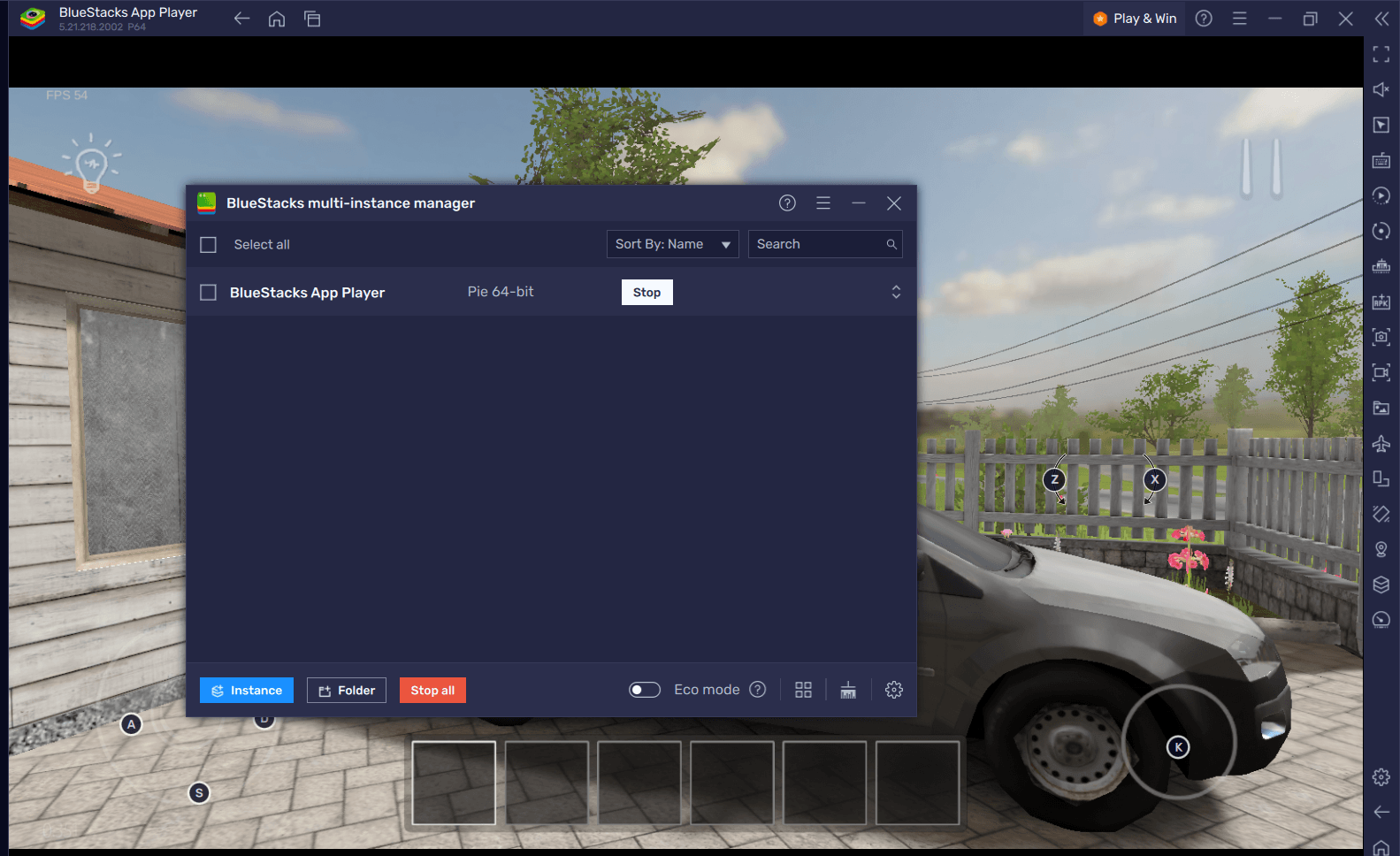Take a screenshot from side toolbar
1400x856 pixels.
pos(1381,337)
